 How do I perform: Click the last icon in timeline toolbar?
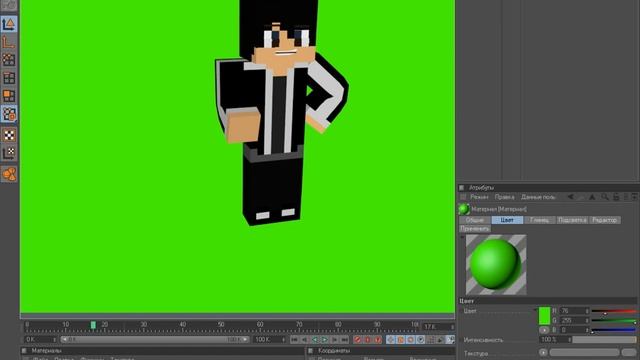450,340
